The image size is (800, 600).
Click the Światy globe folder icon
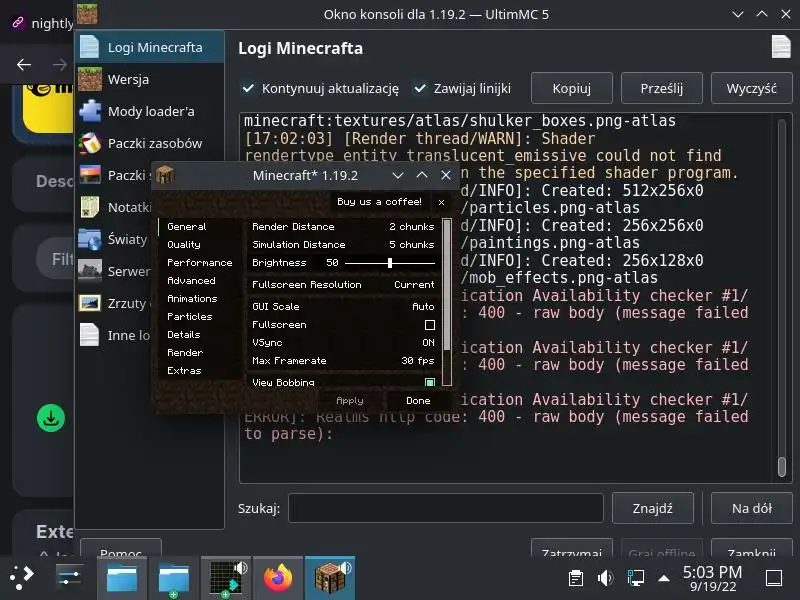(90, 239)
